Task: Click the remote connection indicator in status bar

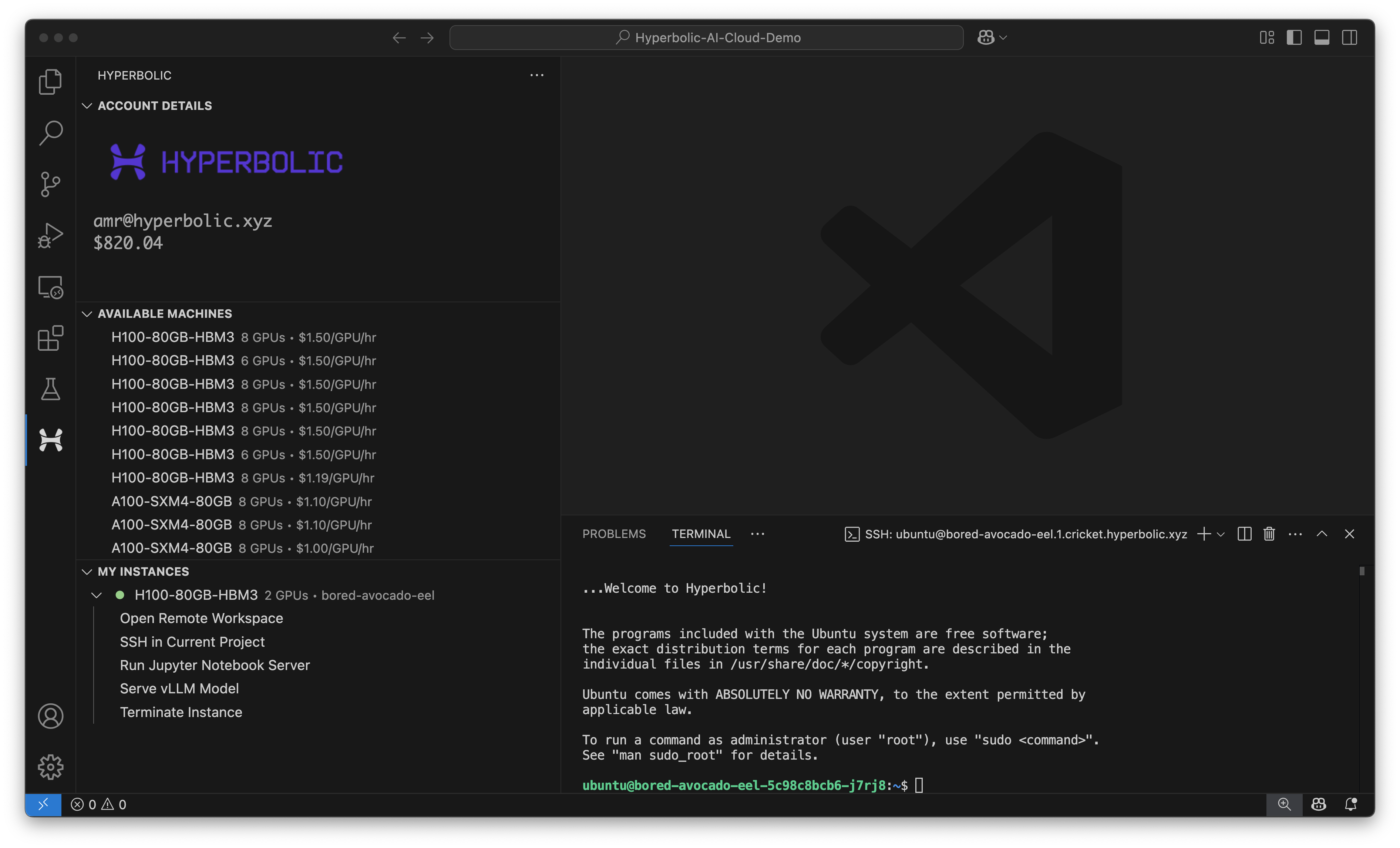Action: 43,804
